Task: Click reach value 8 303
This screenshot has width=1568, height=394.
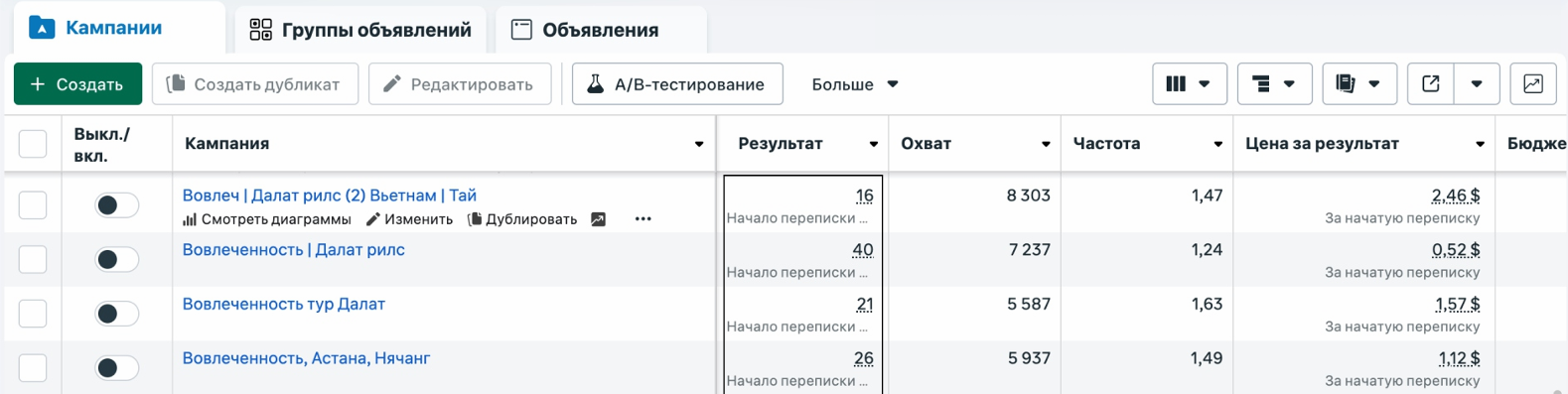Action: (x=1028, y=196)
